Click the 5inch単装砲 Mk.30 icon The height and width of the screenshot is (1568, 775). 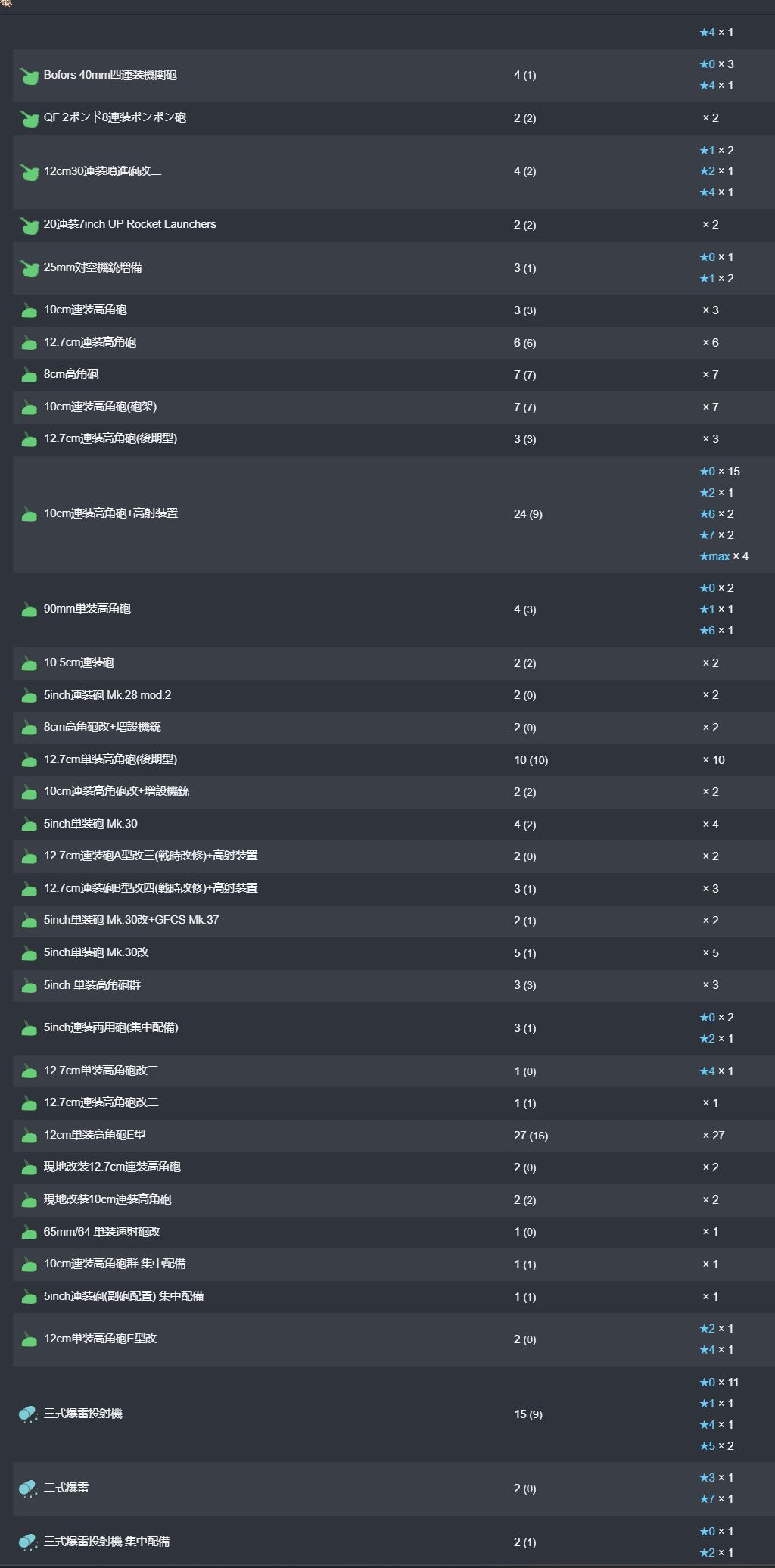tap(30, 825)
